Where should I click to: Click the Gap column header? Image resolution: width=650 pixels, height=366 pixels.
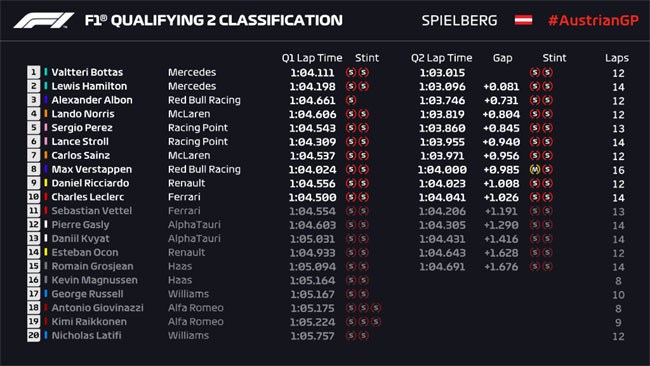pos(502,58)
